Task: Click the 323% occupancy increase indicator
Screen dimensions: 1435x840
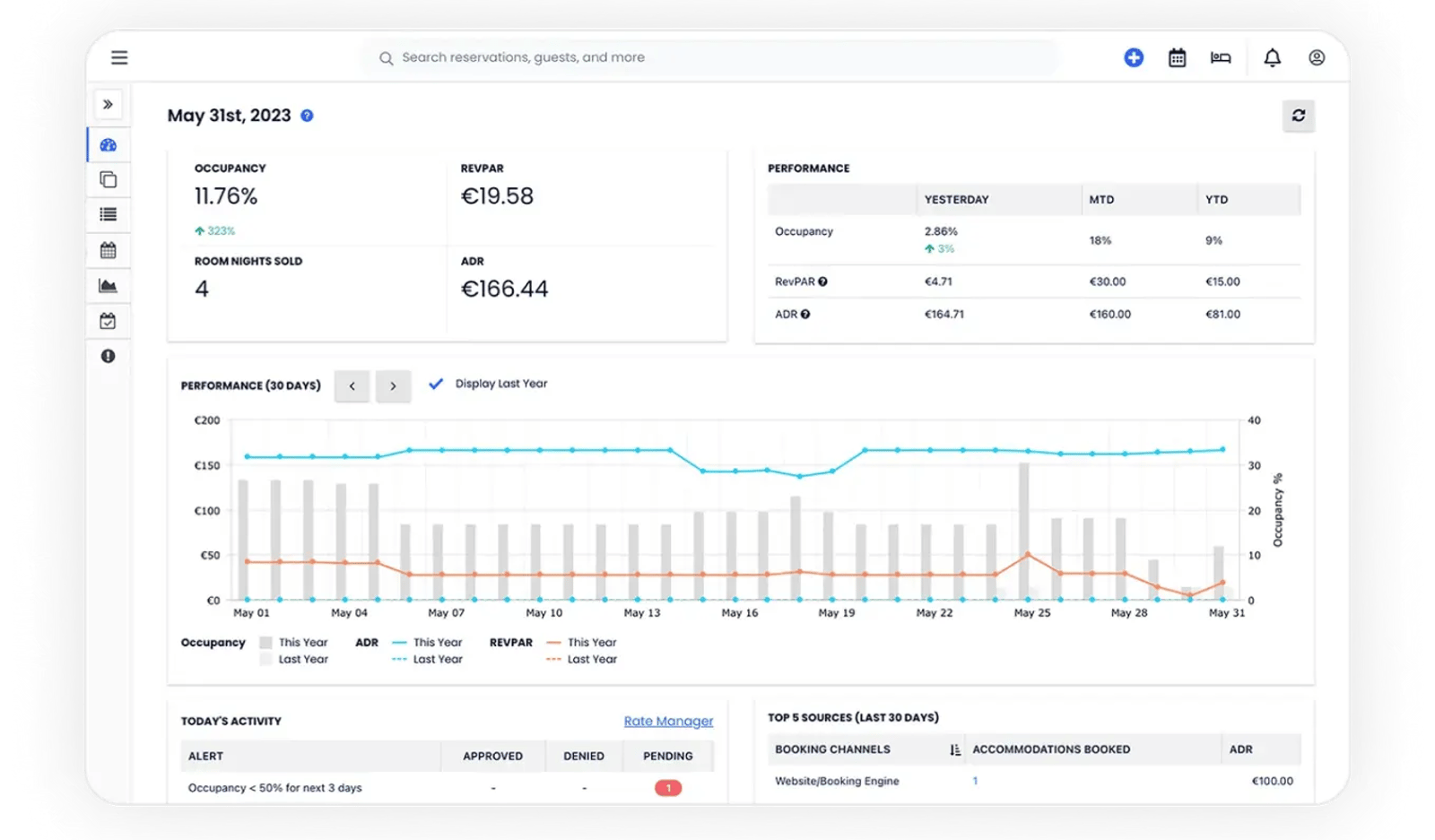Action: (215, 231)
